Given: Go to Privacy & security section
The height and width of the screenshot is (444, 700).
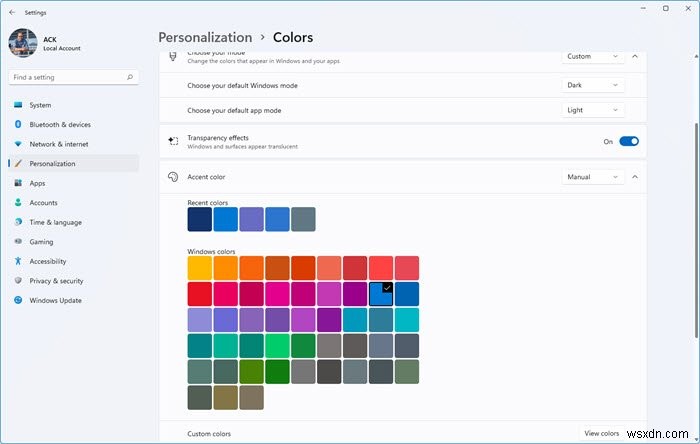Looking at the screenshot, I should pyautogui.click(x=56, y=281).
